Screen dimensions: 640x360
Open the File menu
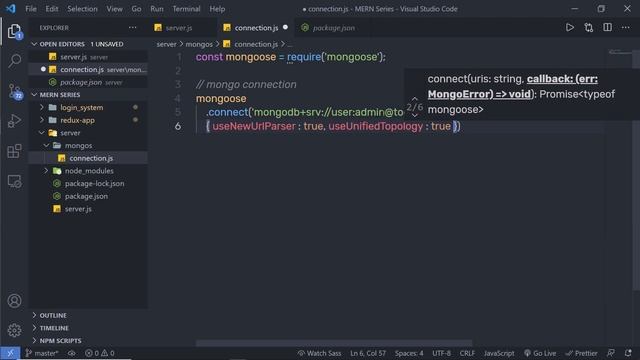click(x=31, y=9)
